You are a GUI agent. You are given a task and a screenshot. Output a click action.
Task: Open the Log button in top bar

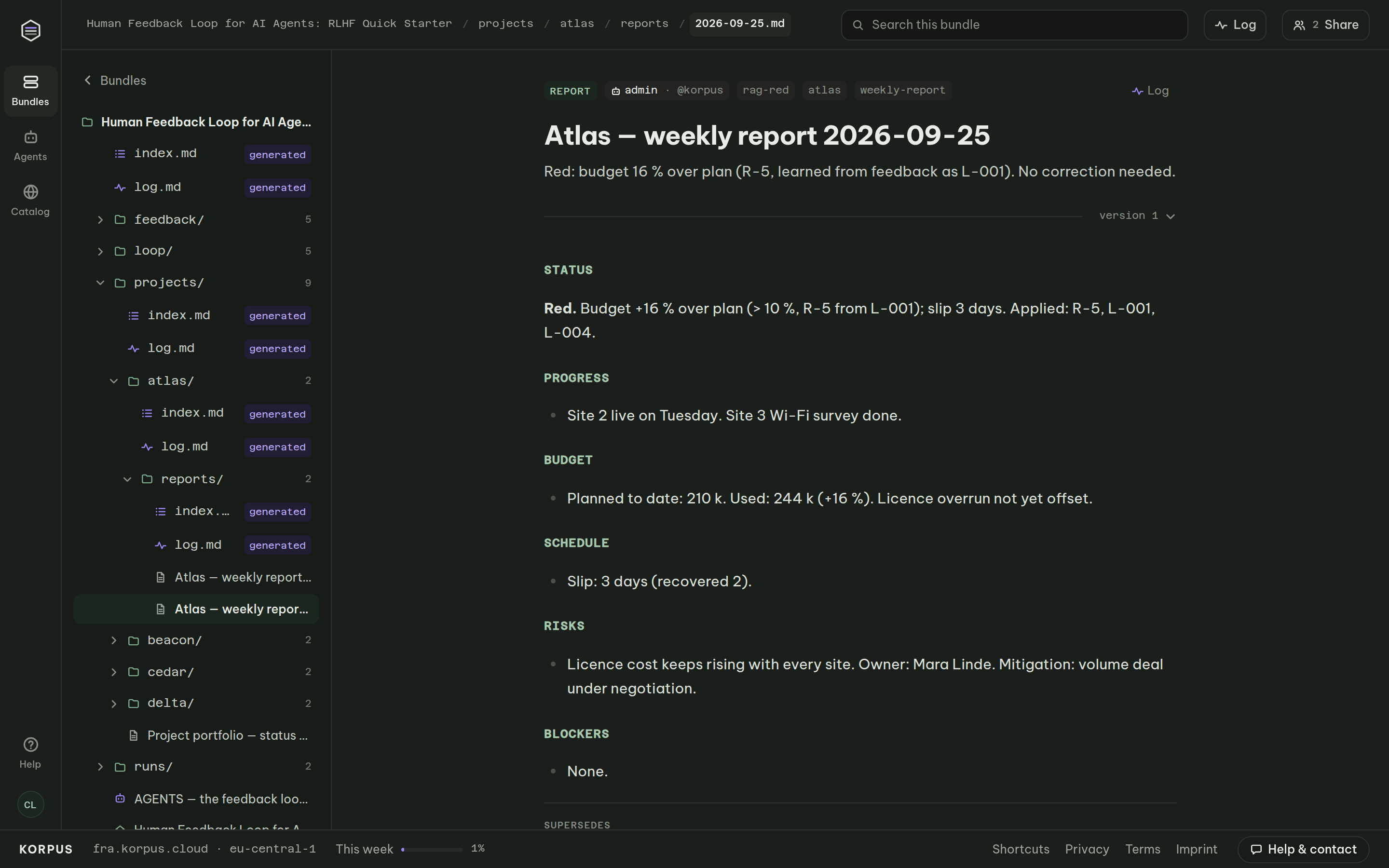1235,25
